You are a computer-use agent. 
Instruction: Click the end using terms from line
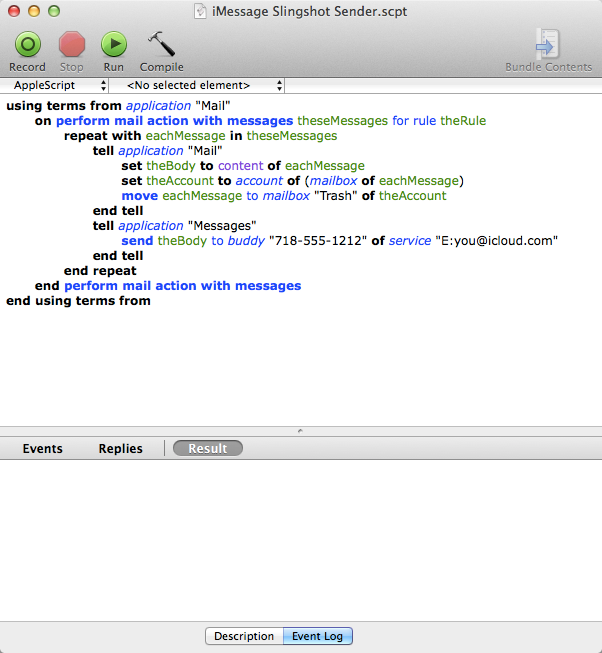point(78,301)
